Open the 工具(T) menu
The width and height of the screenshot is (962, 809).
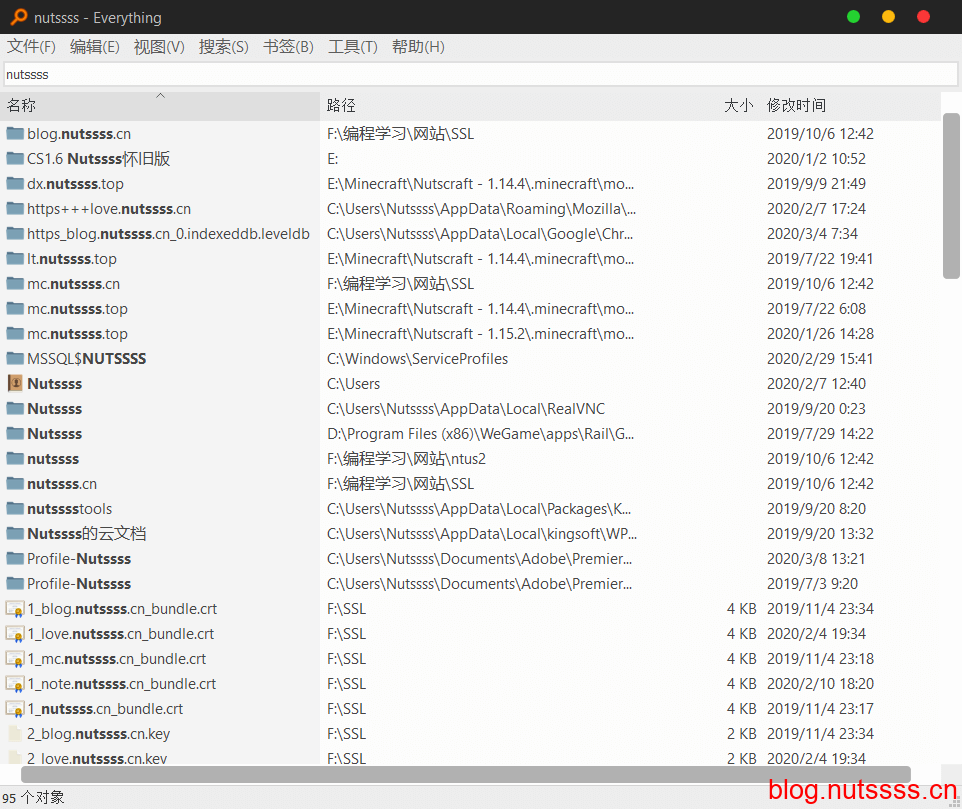(x=352, y=47)
